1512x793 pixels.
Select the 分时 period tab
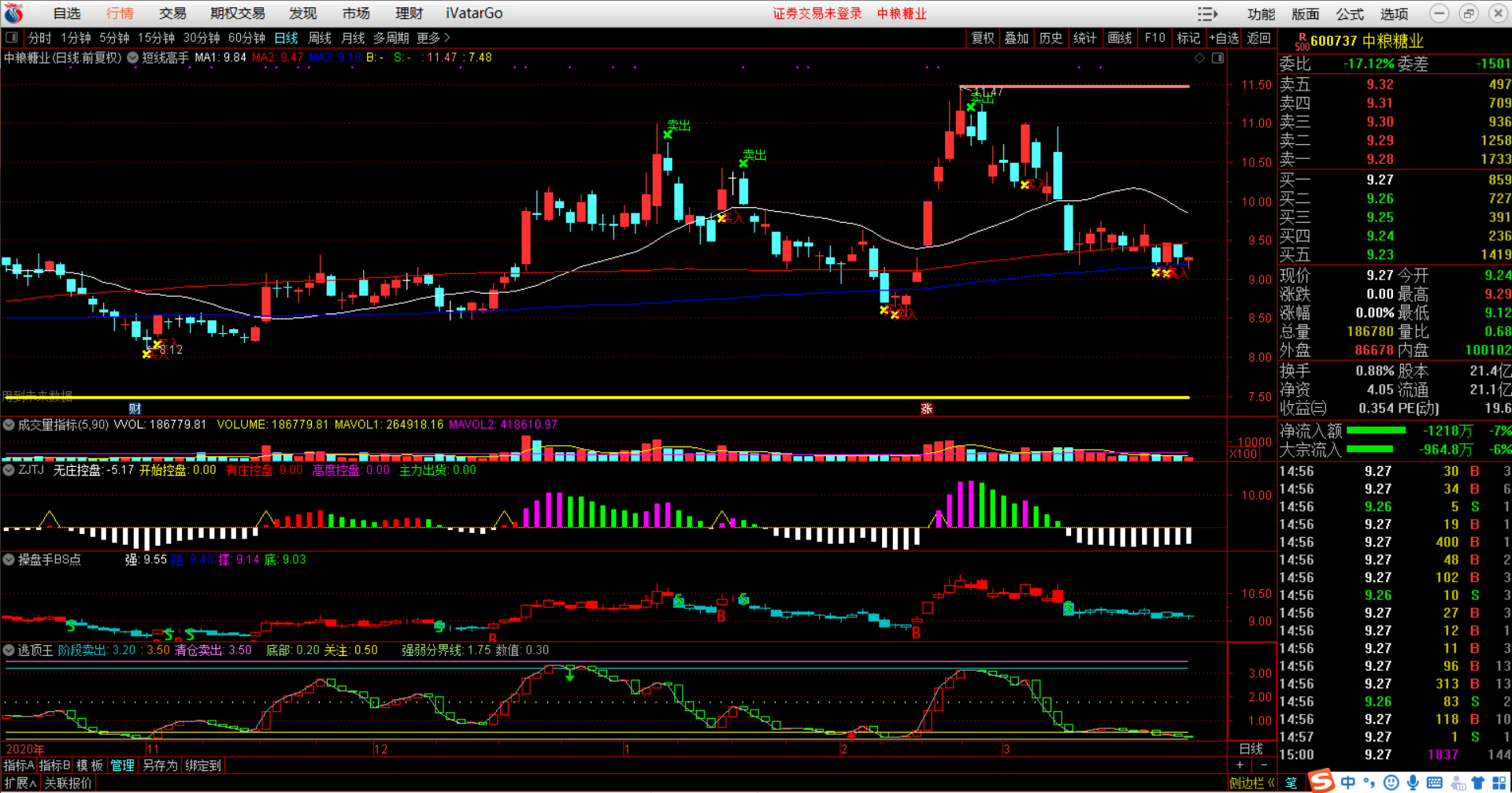[x=39, y=38]
